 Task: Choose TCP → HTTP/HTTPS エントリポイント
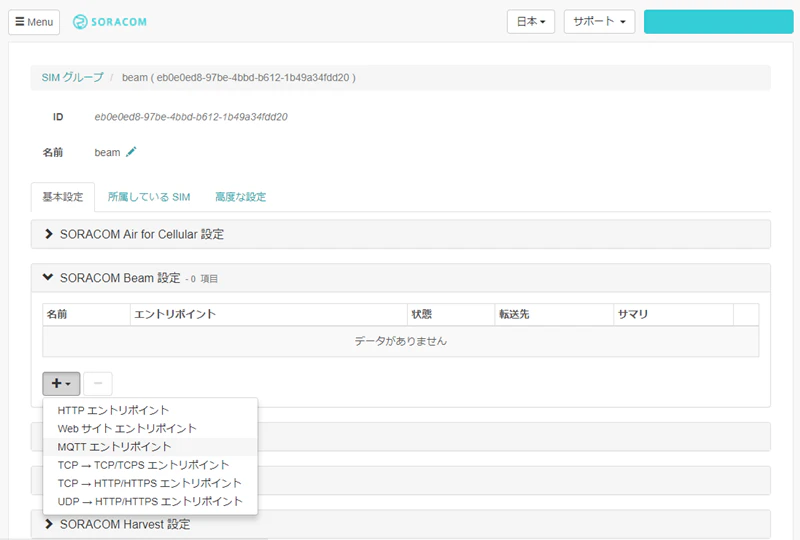click(x=151, y=483)
